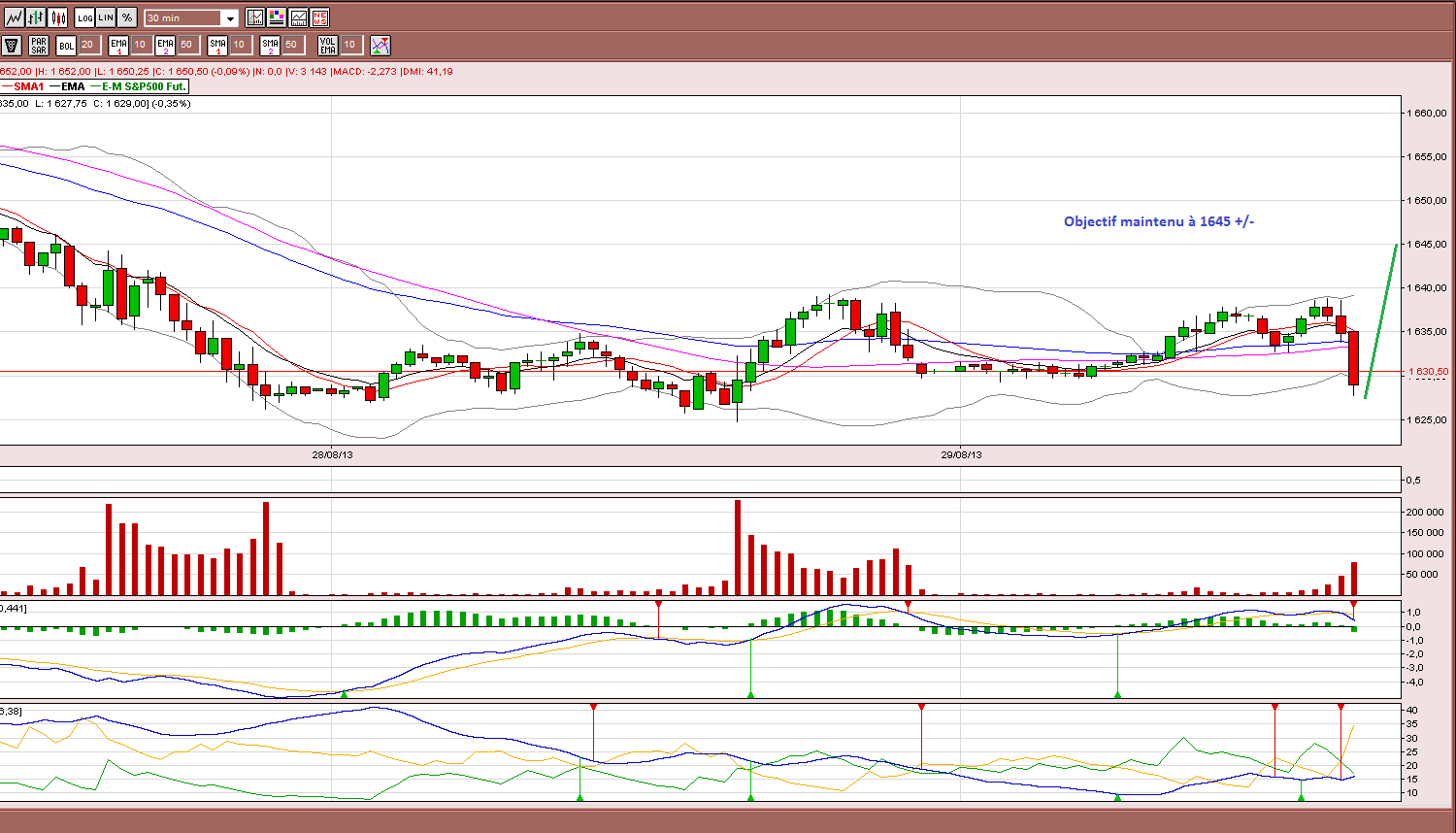The image size is (1456, 833).
Task: Open the 30 min timeframe dropdown
Action: (x=191, y=18)
